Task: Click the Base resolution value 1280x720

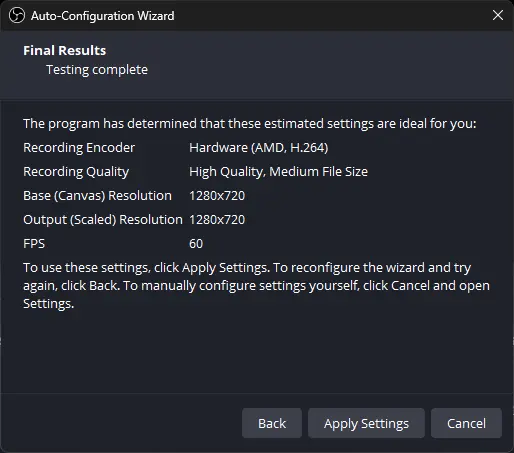Action: point(217,196)
